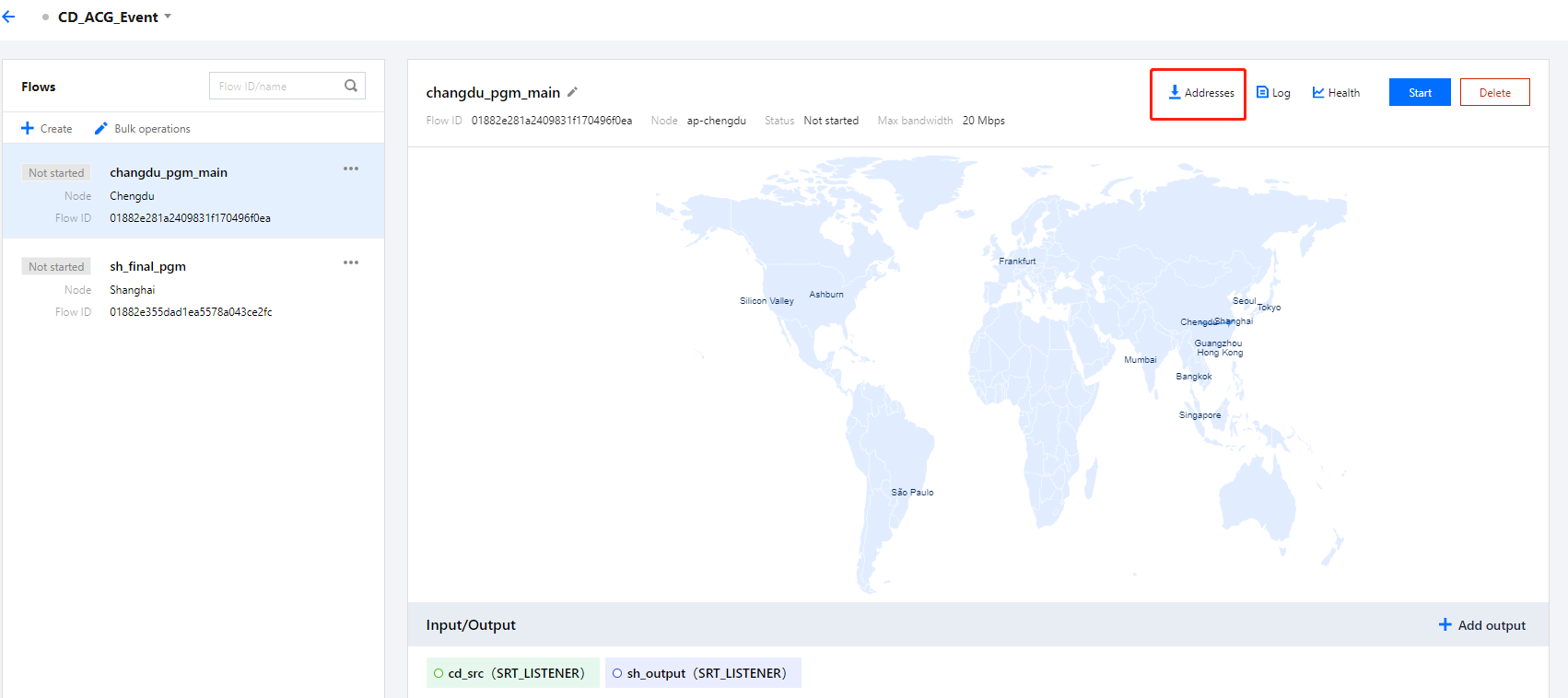Click the flow search magnifier icon
Viewport: 1568px width, 698px height.
(351, 86)
